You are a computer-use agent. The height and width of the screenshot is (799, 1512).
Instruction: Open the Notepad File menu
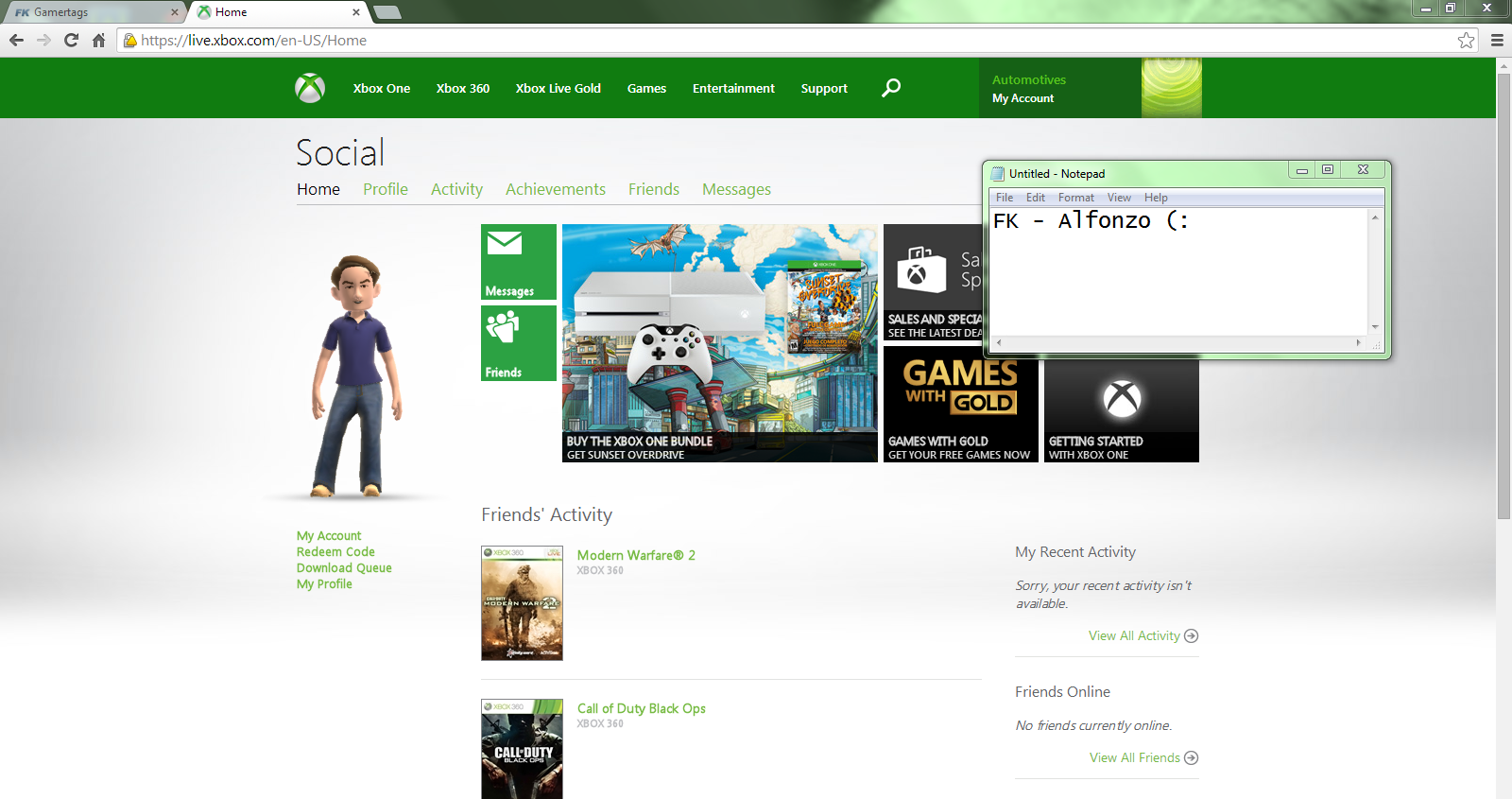pos(1005,198)
